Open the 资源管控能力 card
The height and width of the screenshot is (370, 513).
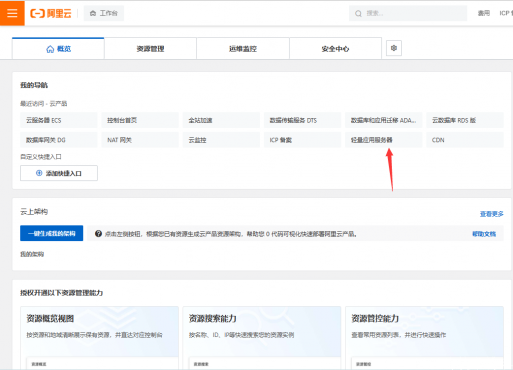[424, 337]
